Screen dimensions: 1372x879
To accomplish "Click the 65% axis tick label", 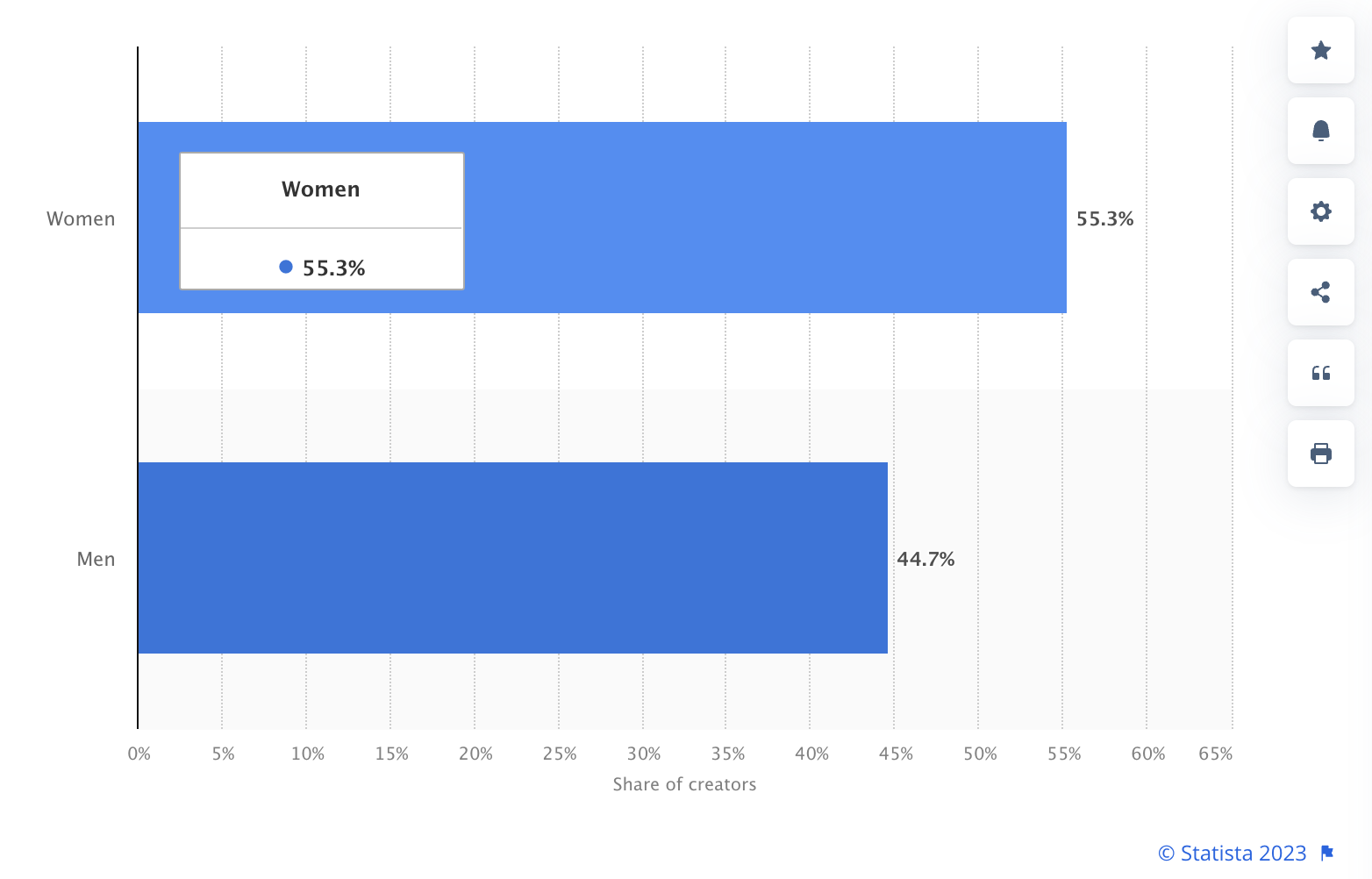I will click(1215, 754).
